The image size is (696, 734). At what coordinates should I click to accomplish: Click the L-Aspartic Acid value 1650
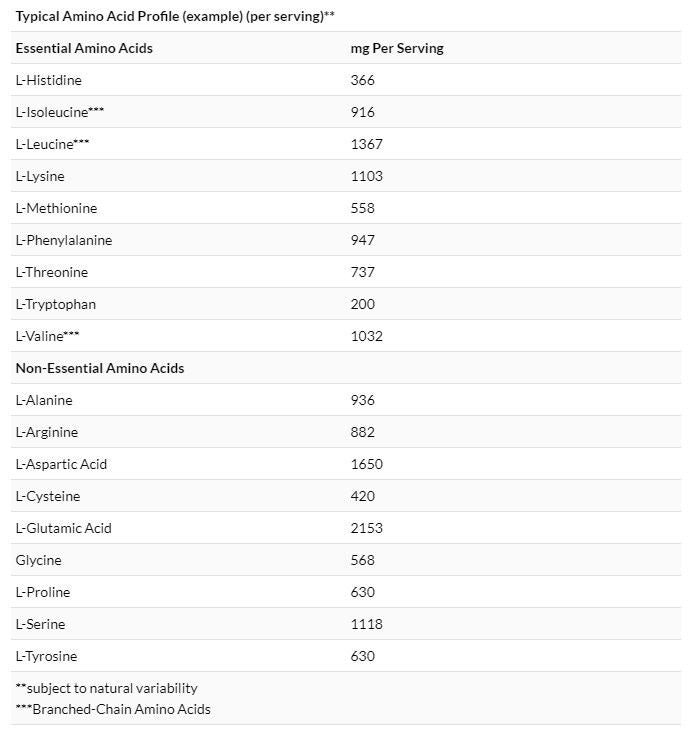point(367,464)
